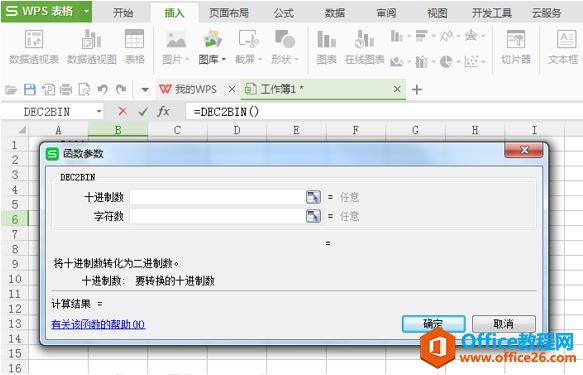Open the 开发工具 ribbon tab
The image size is (583, 375).
pyautogui.click(x=492, y=13)
